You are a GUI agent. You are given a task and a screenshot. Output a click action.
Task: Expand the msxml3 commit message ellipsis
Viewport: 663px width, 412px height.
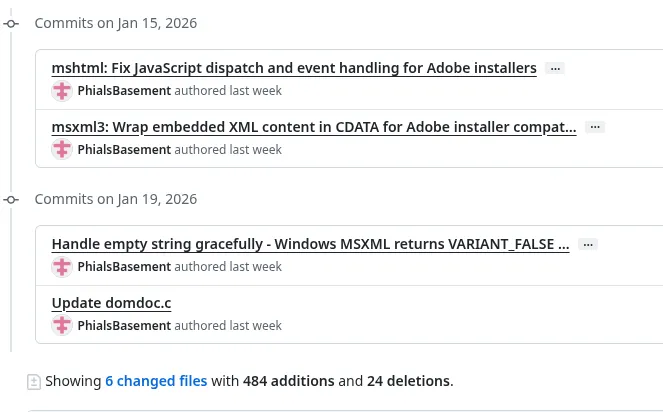pos(595,127)
